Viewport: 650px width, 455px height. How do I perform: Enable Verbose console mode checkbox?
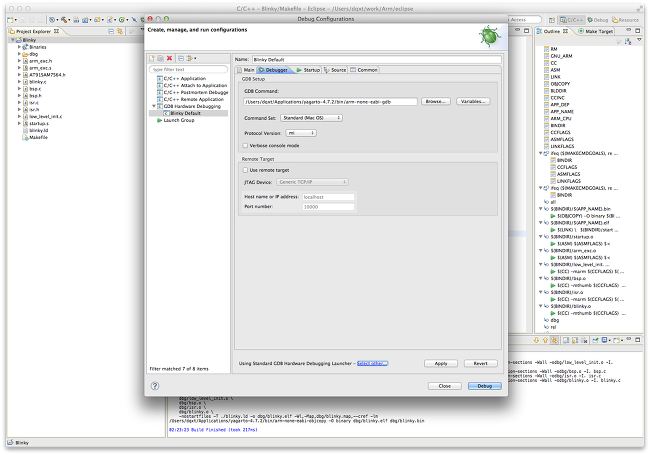[245, 145]
